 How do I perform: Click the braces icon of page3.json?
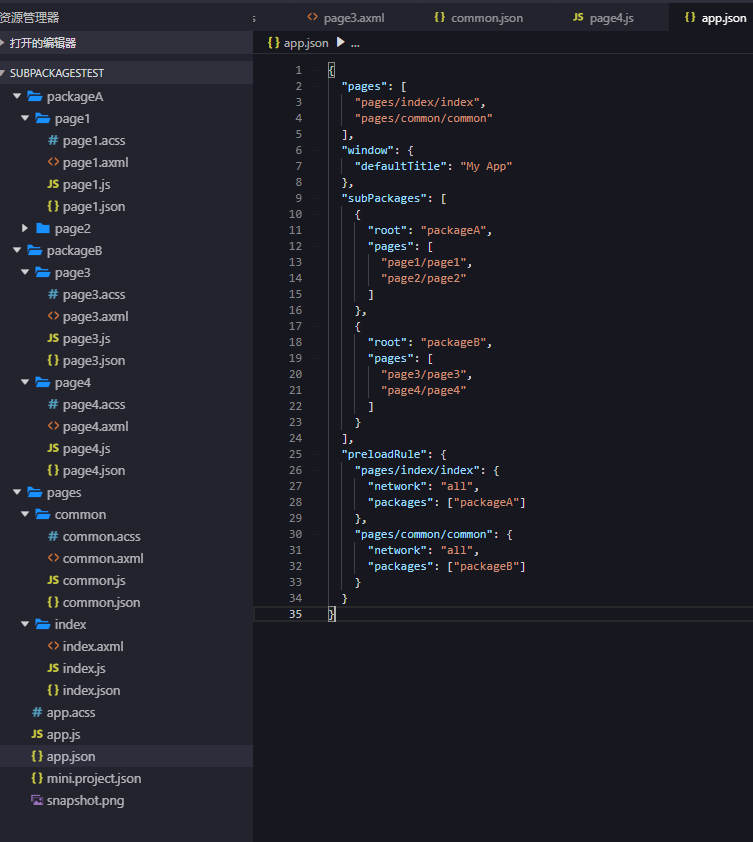53,360
